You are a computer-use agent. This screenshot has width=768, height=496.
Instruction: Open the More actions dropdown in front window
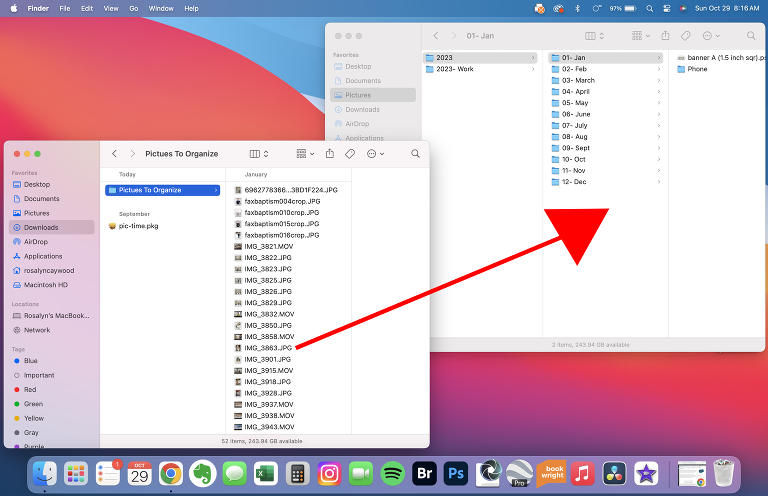tap(375, 154)
